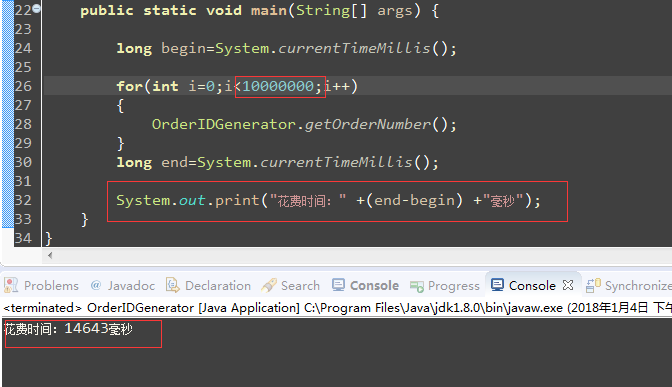This screenshot has height=387, width=672.
Task: Click the loop limit 10000000 in the code
Action: [278, 86]
